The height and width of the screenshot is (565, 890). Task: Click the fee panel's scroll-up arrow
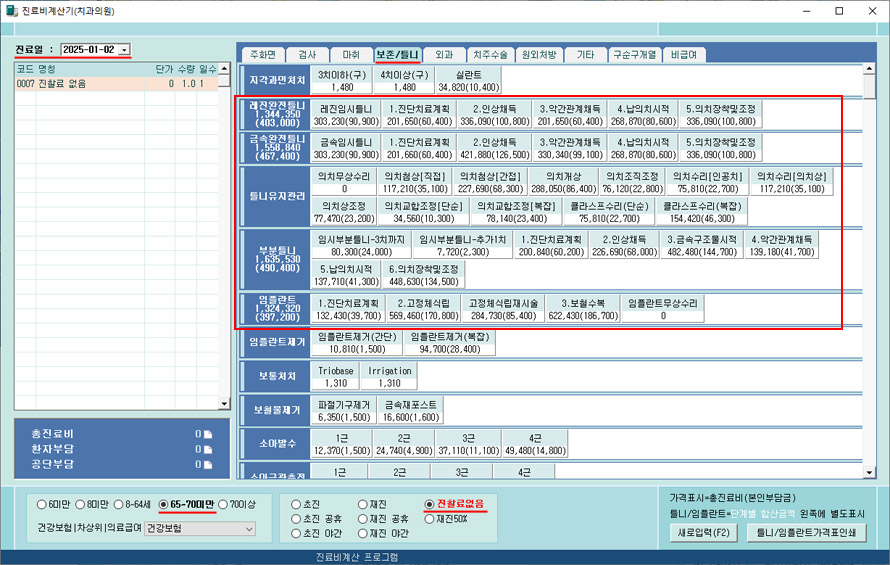[x=868, y=72]
